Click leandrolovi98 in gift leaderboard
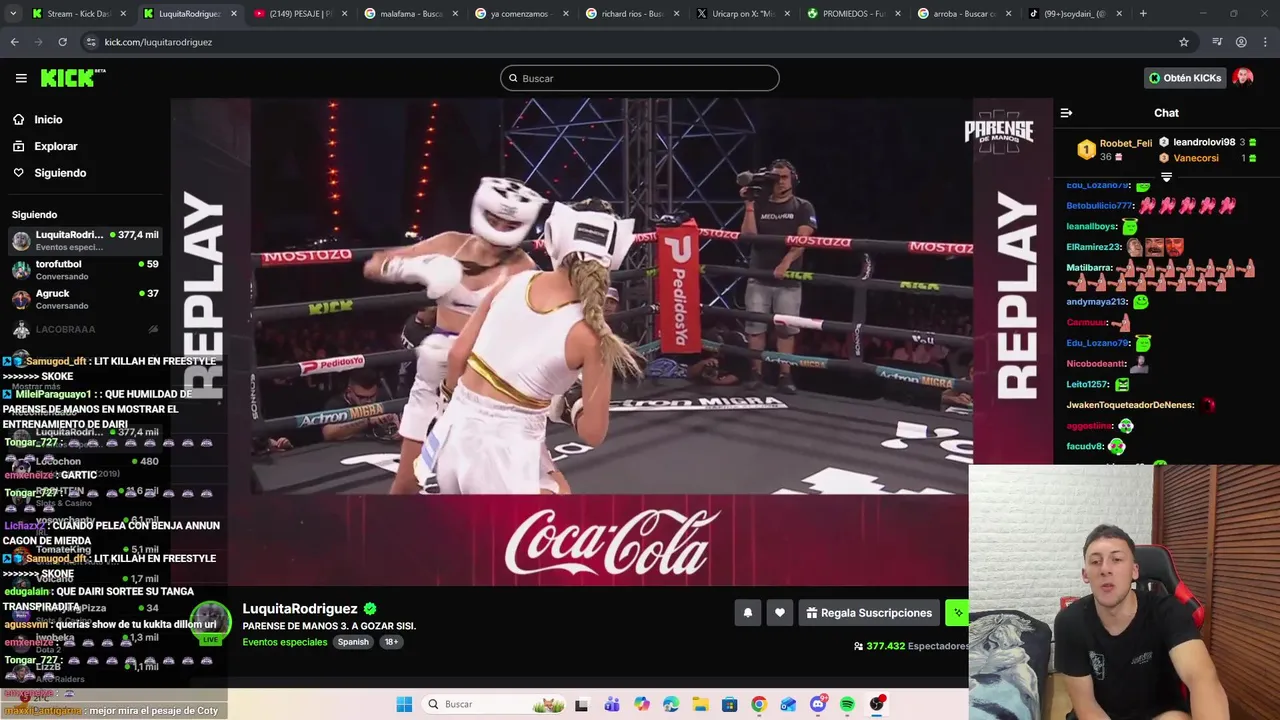1280x720 pixels. click(1207, 143)
